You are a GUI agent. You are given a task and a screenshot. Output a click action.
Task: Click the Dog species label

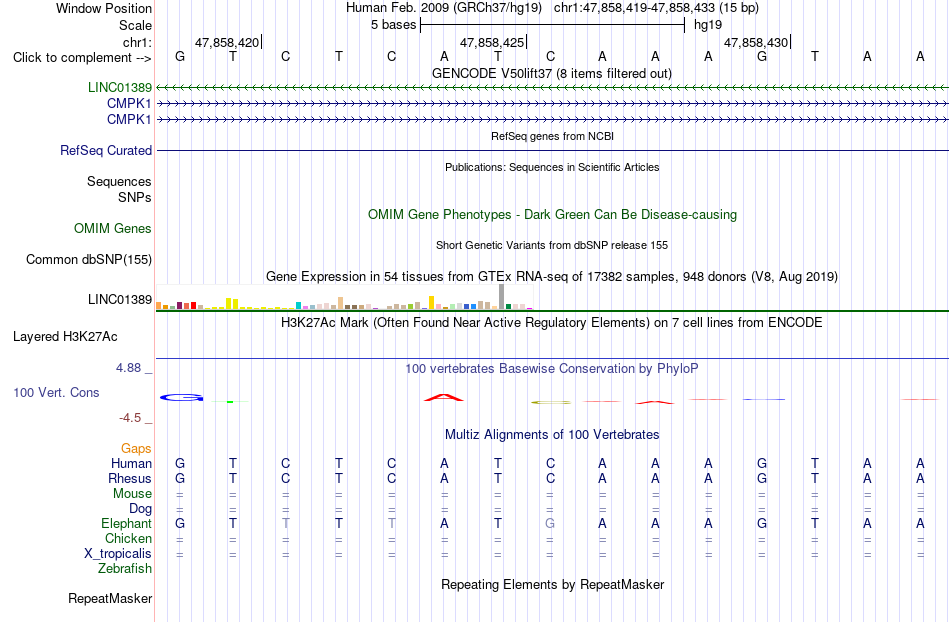(141, 509)
